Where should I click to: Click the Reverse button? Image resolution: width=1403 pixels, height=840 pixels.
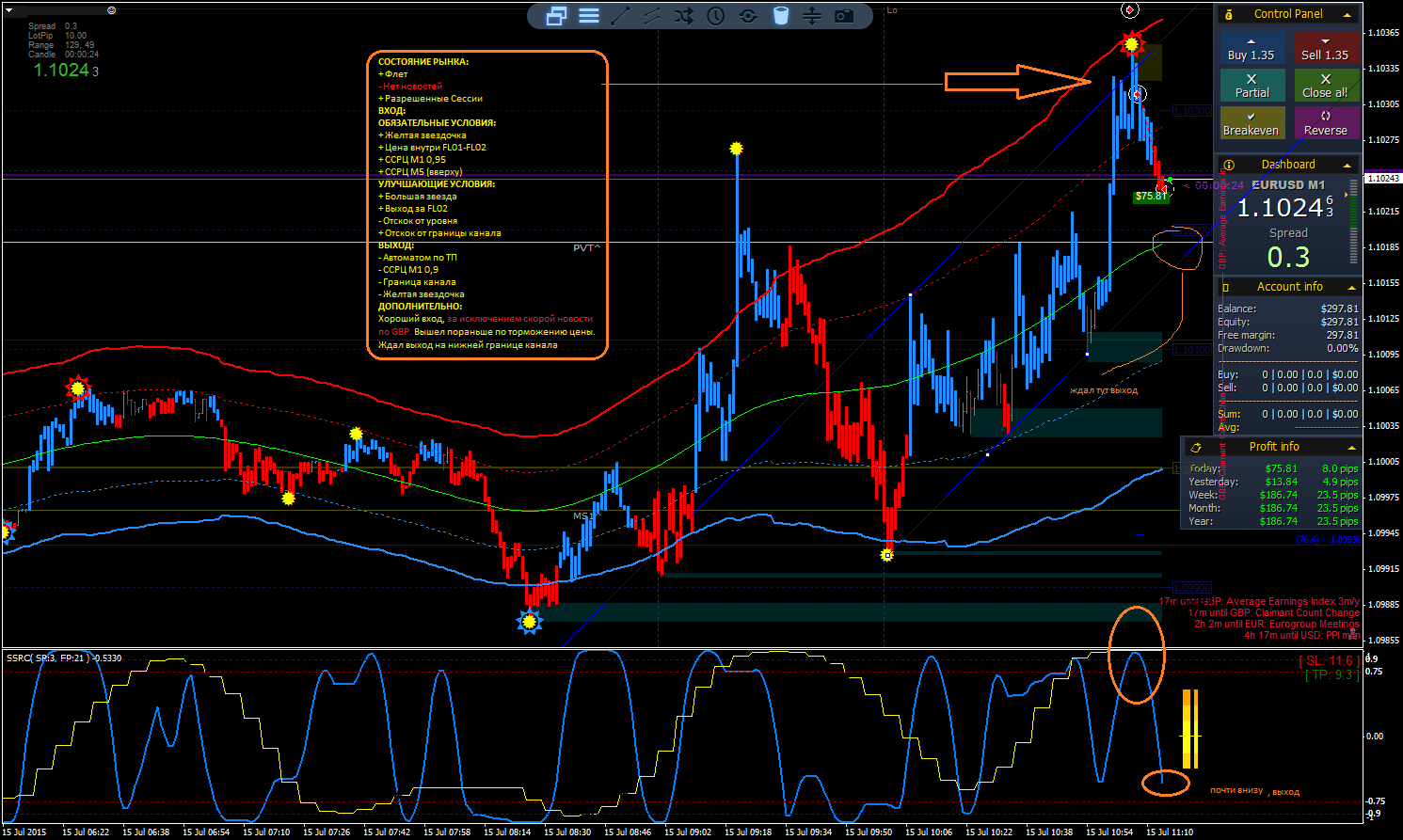point(1325,123)
